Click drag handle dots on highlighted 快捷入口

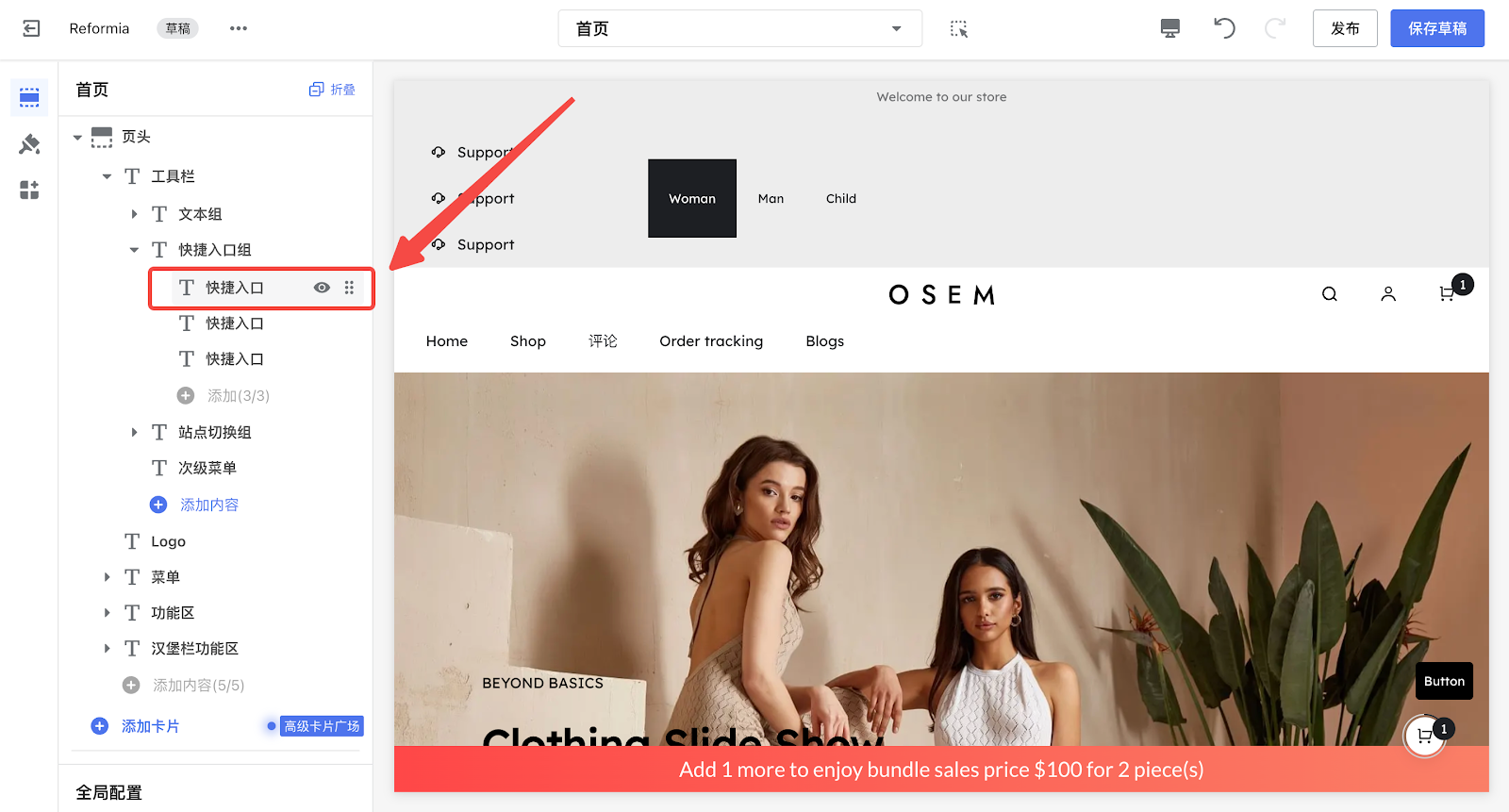coord(349,288)
